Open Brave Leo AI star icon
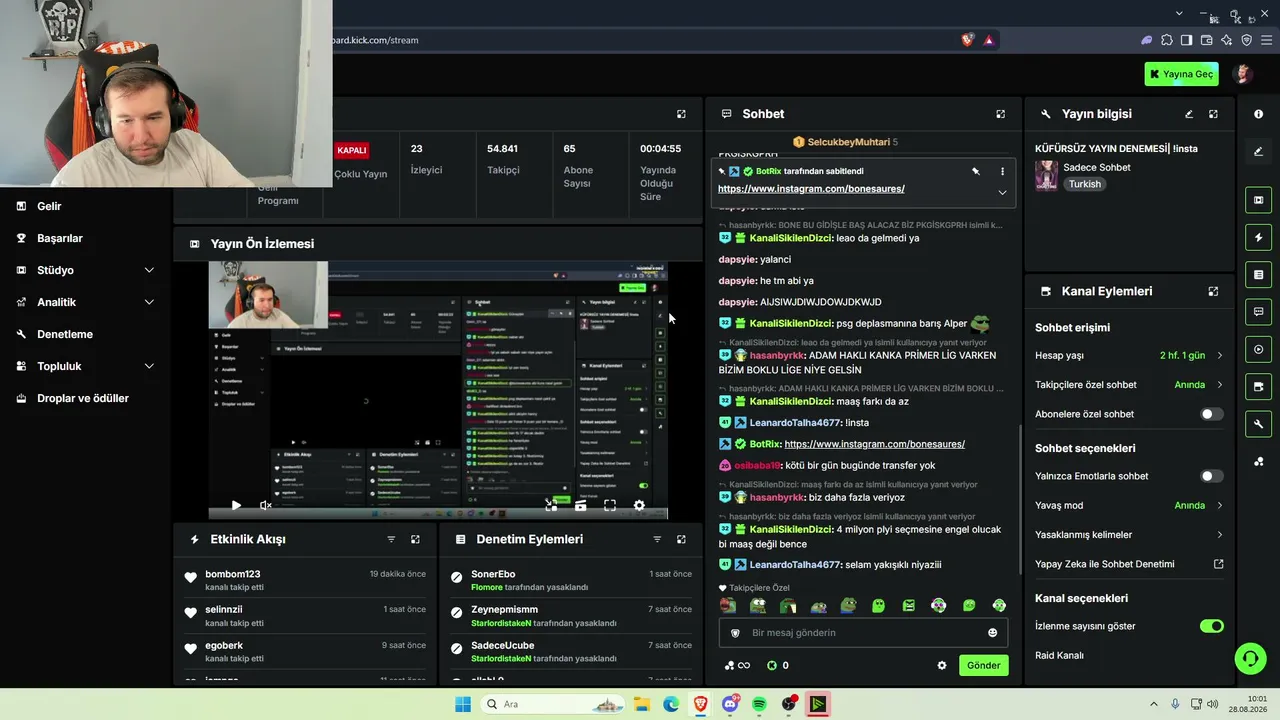The height and width of the screenshot is (720, 1280). [x=1227, y=40]
